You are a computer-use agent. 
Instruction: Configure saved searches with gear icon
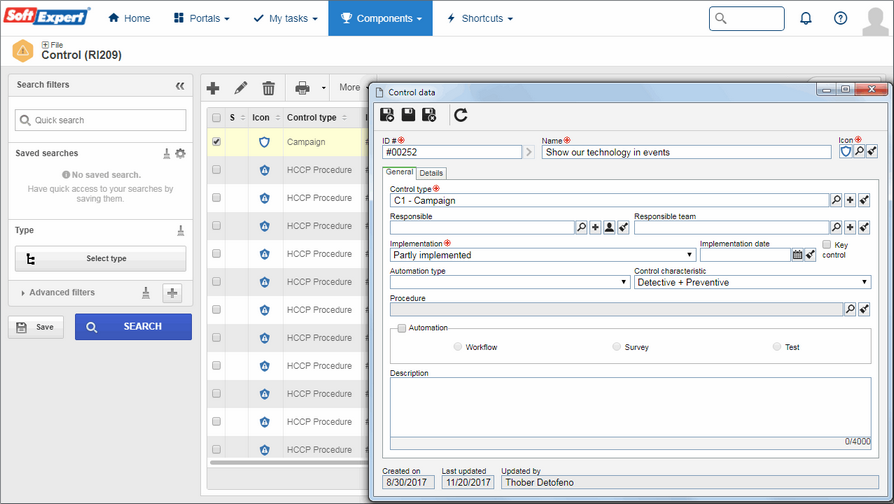(x=180, y=153)
